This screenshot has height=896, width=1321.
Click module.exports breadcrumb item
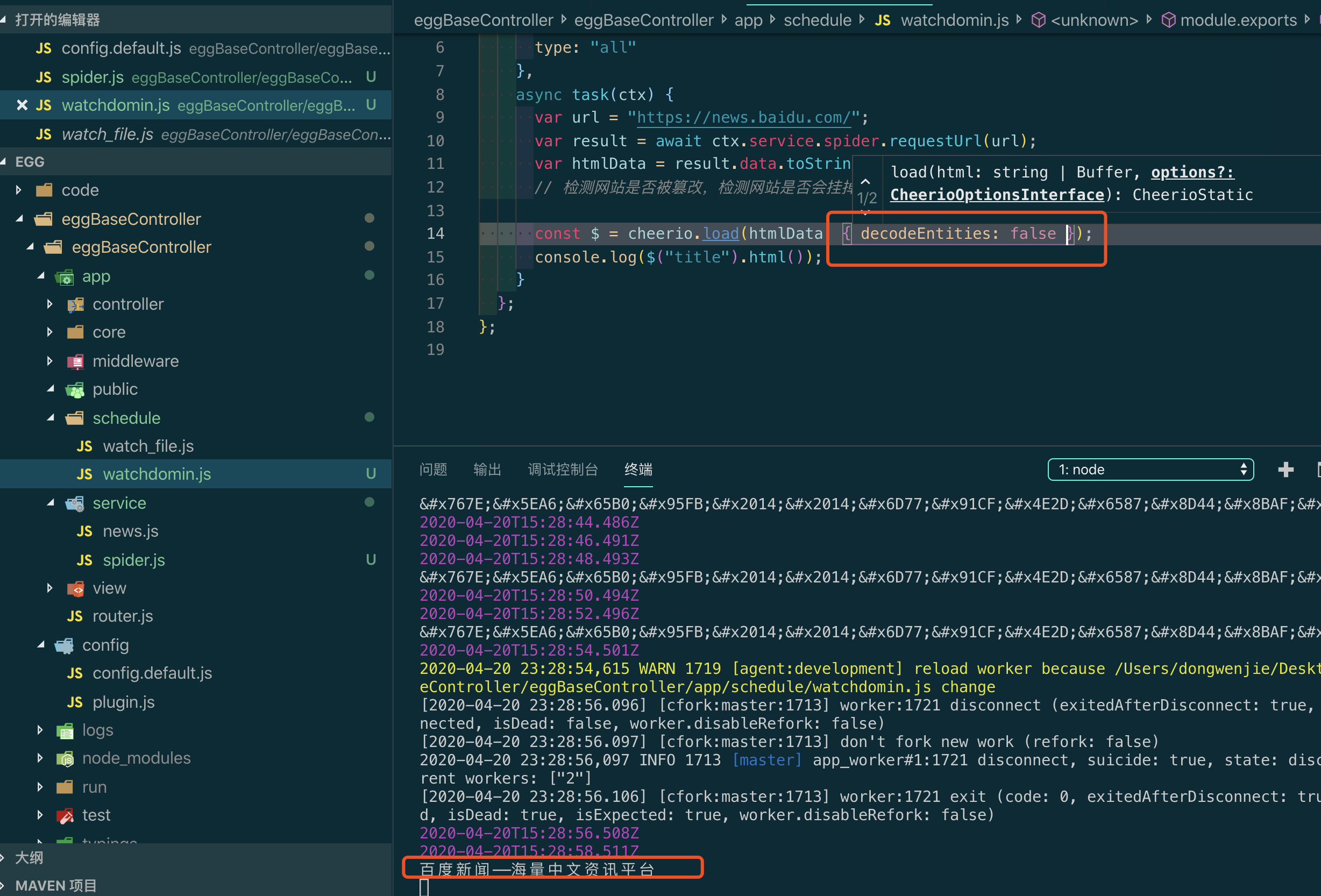tap(1239, 20)
